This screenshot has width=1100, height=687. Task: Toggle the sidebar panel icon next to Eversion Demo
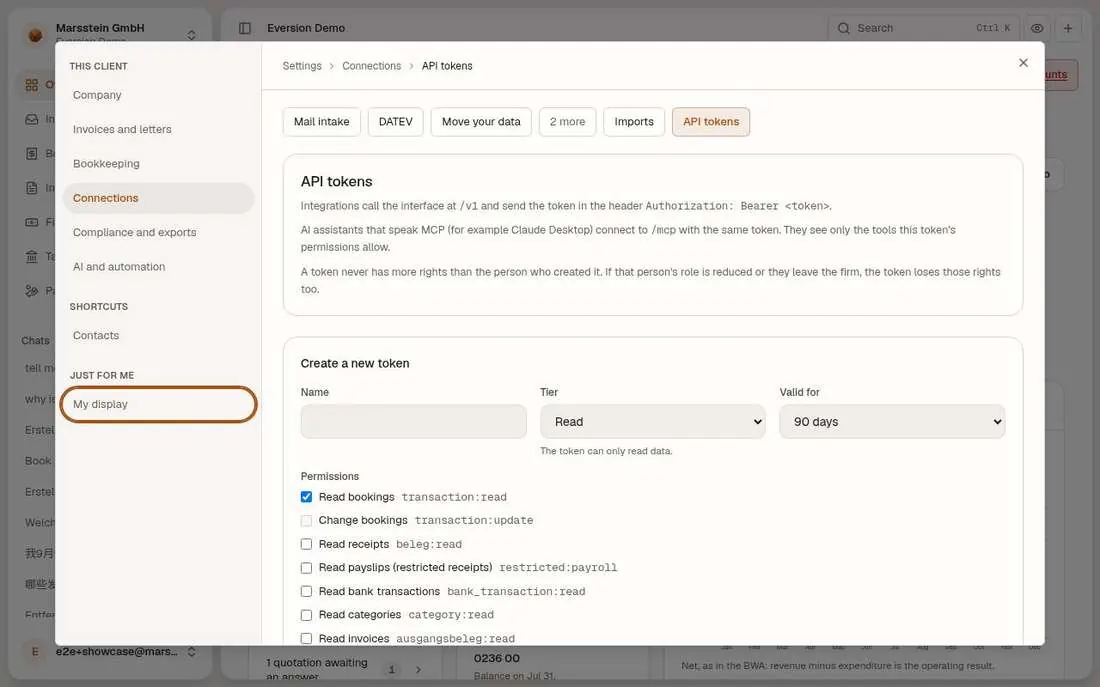245,28
